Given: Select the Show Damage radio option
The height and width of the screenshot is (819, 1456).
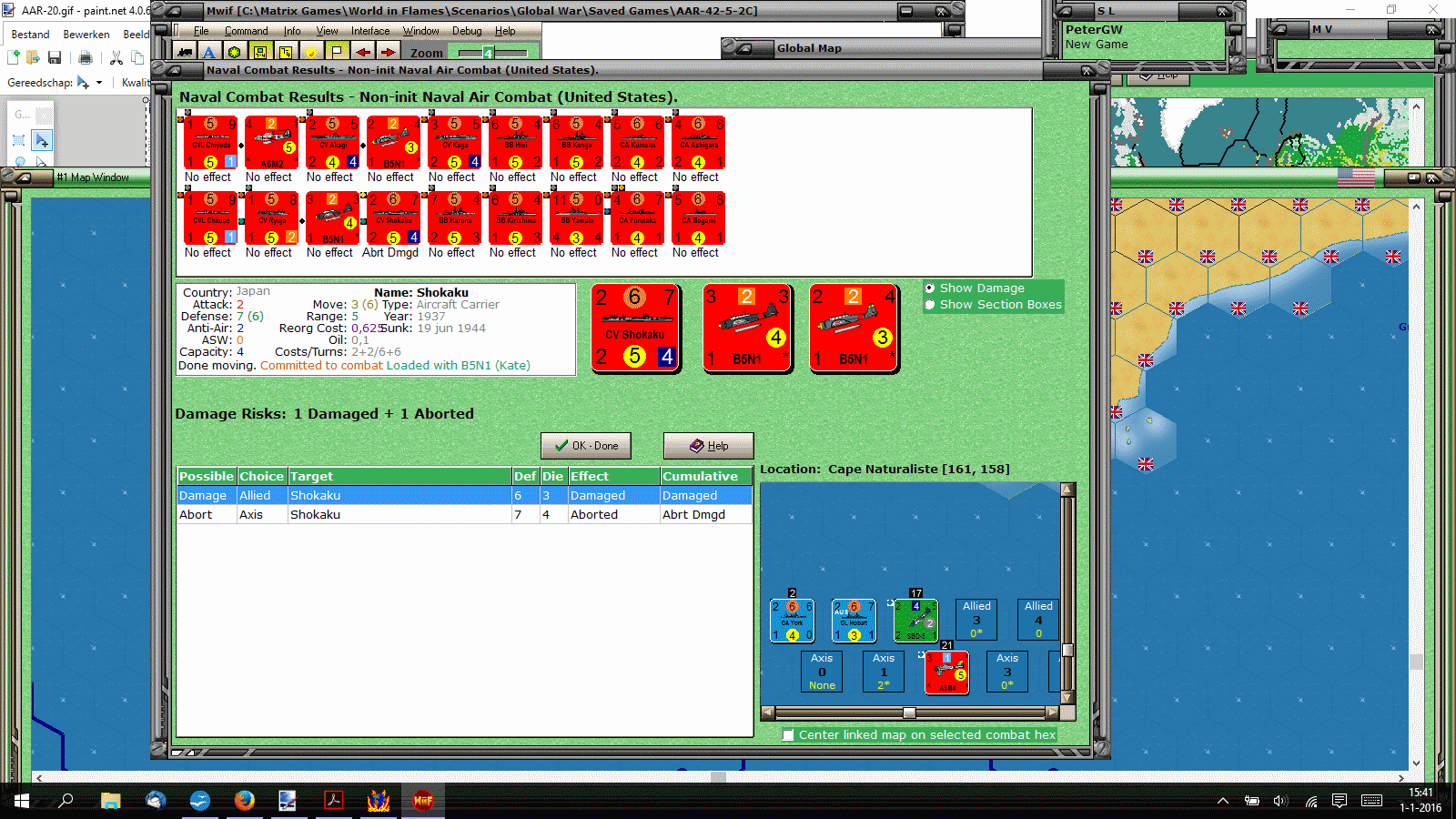Looking at the screenshot, I should (x=930, y=288).
